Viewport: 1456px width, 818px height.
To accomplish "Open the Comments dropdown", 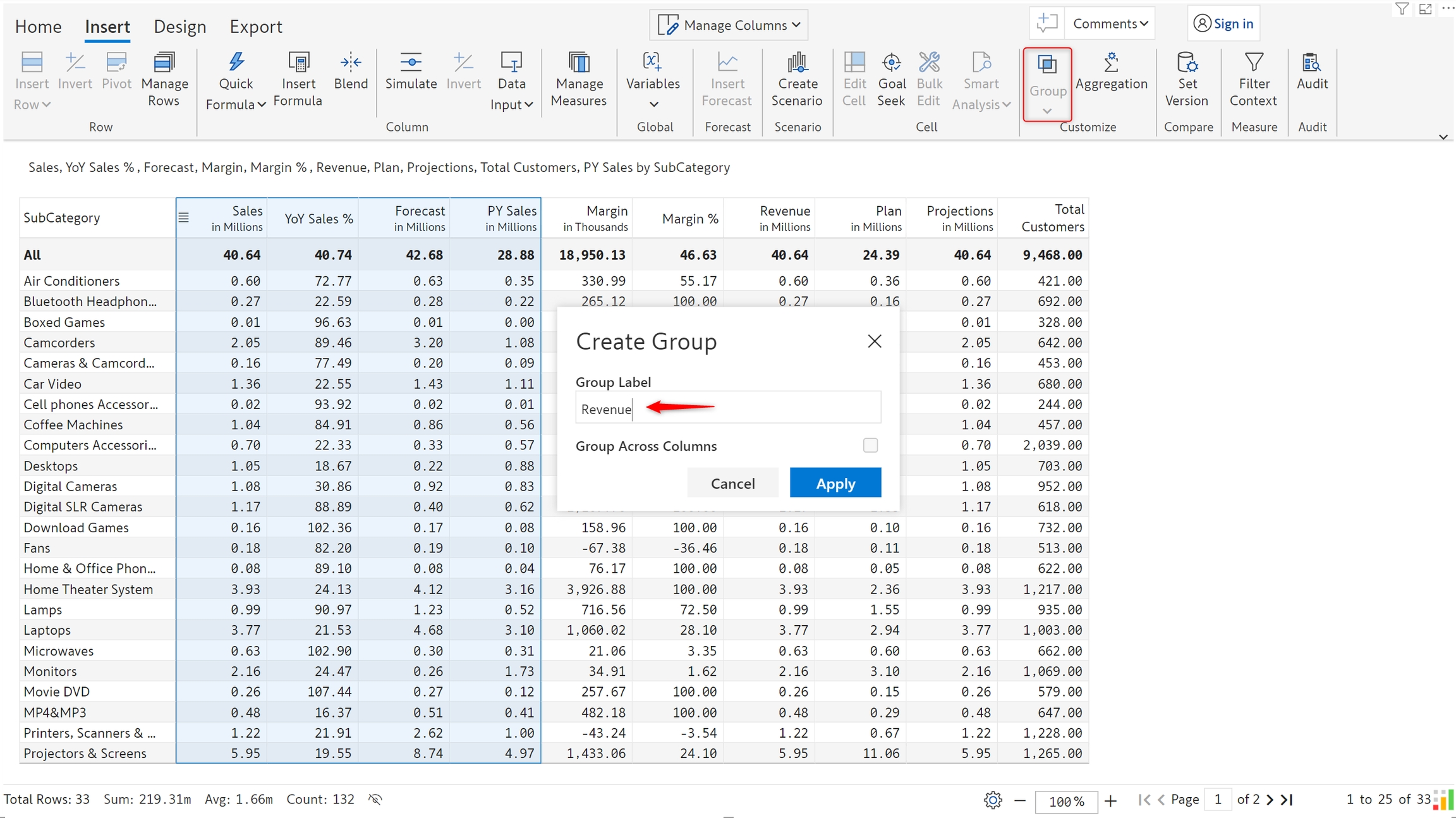I will [1110, 24].
